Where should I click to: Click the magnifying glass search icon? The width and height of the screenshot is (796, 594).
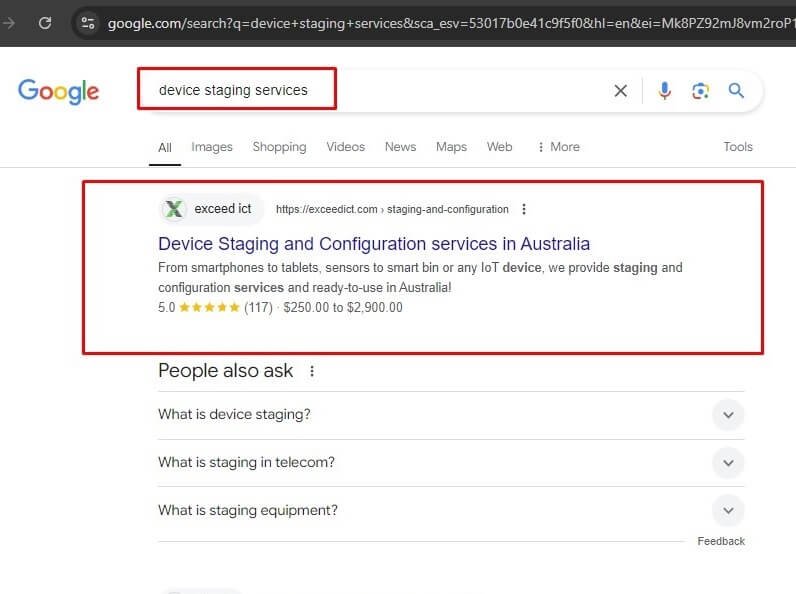tap(736, 91)
